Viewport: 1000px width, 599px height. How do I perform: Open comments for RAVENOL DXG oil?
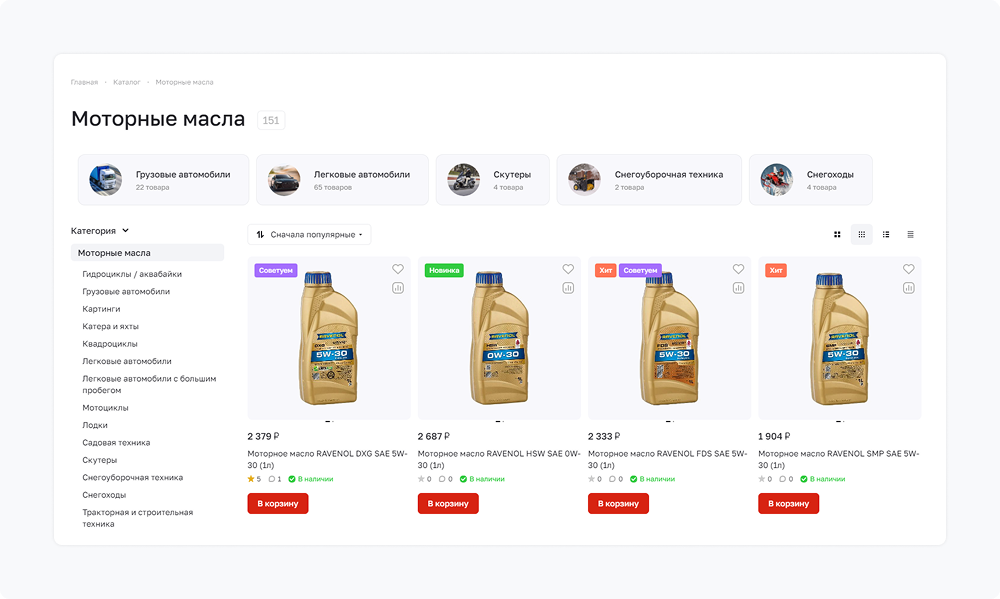[x=275, y=479]
